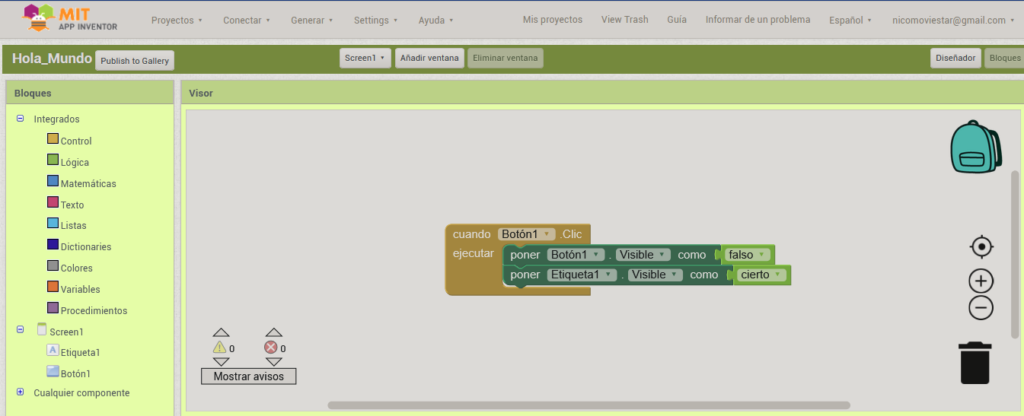
Task: Click Informar de un problema
Action: click(758, 20)
